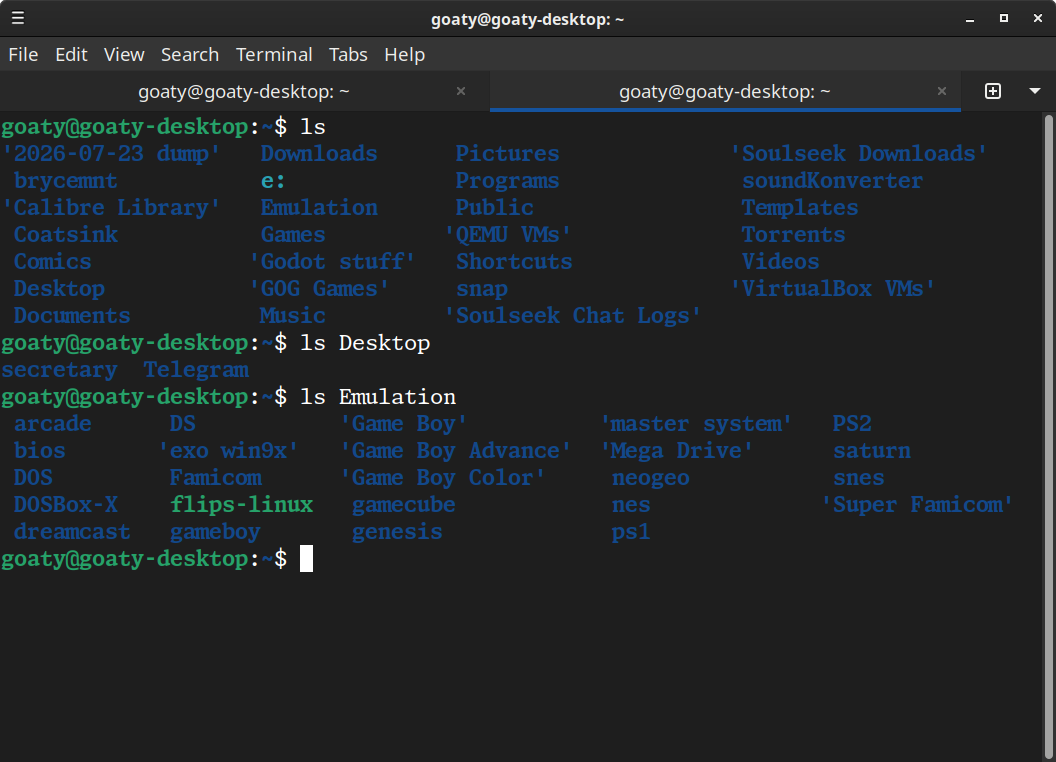Click the PS2 directory name

[x=852, y=423]
